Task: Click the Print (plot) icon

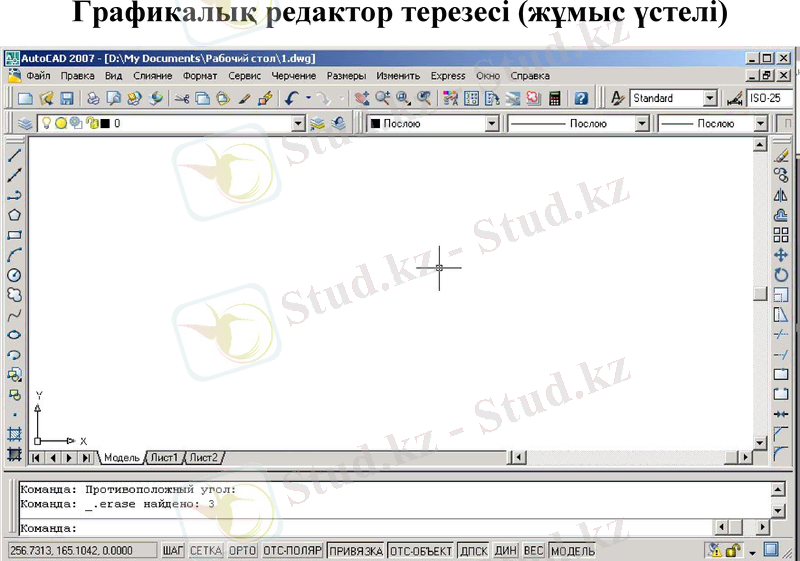Action: pyautogui.click(x=93, y=98)
